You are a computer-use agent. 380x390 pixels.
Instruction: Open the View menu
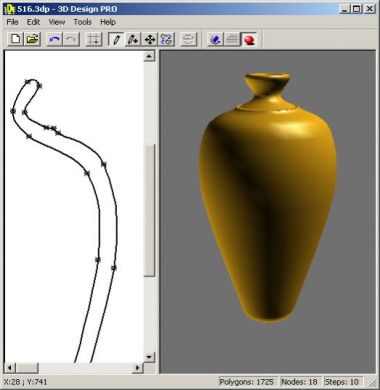[57, 22]
